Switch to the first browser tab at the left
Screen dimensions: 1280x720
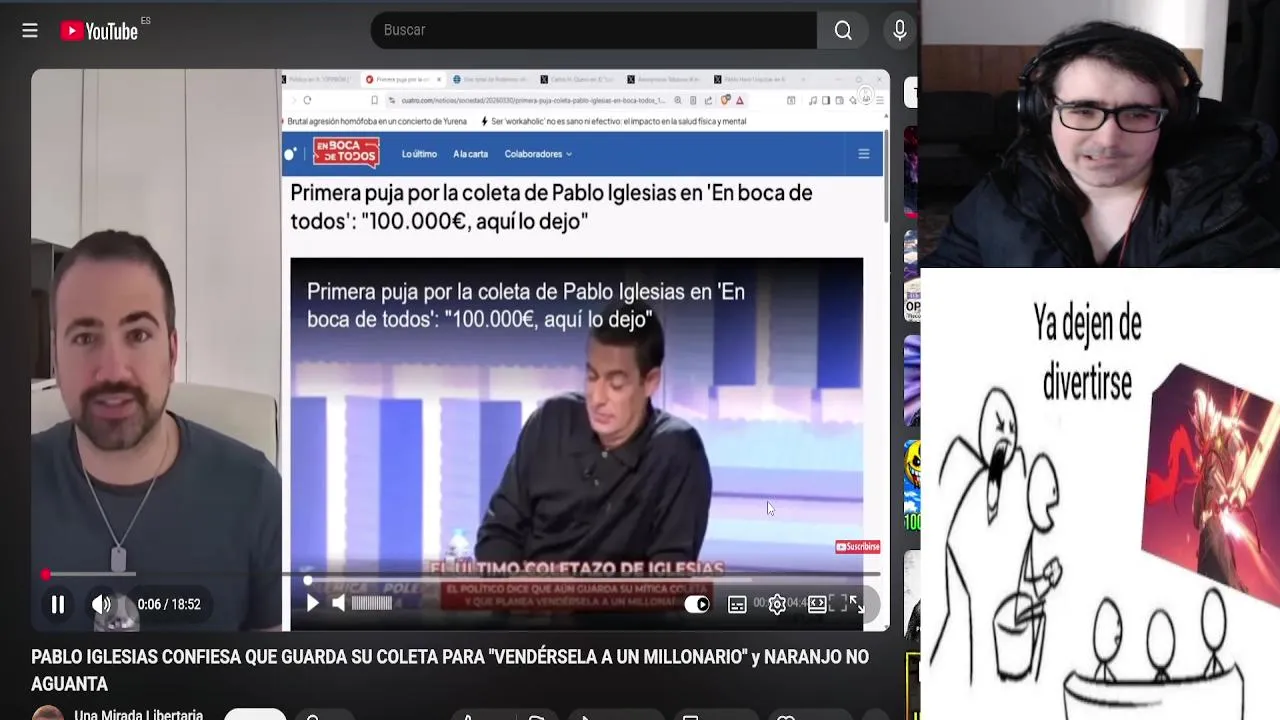(318, 79)
